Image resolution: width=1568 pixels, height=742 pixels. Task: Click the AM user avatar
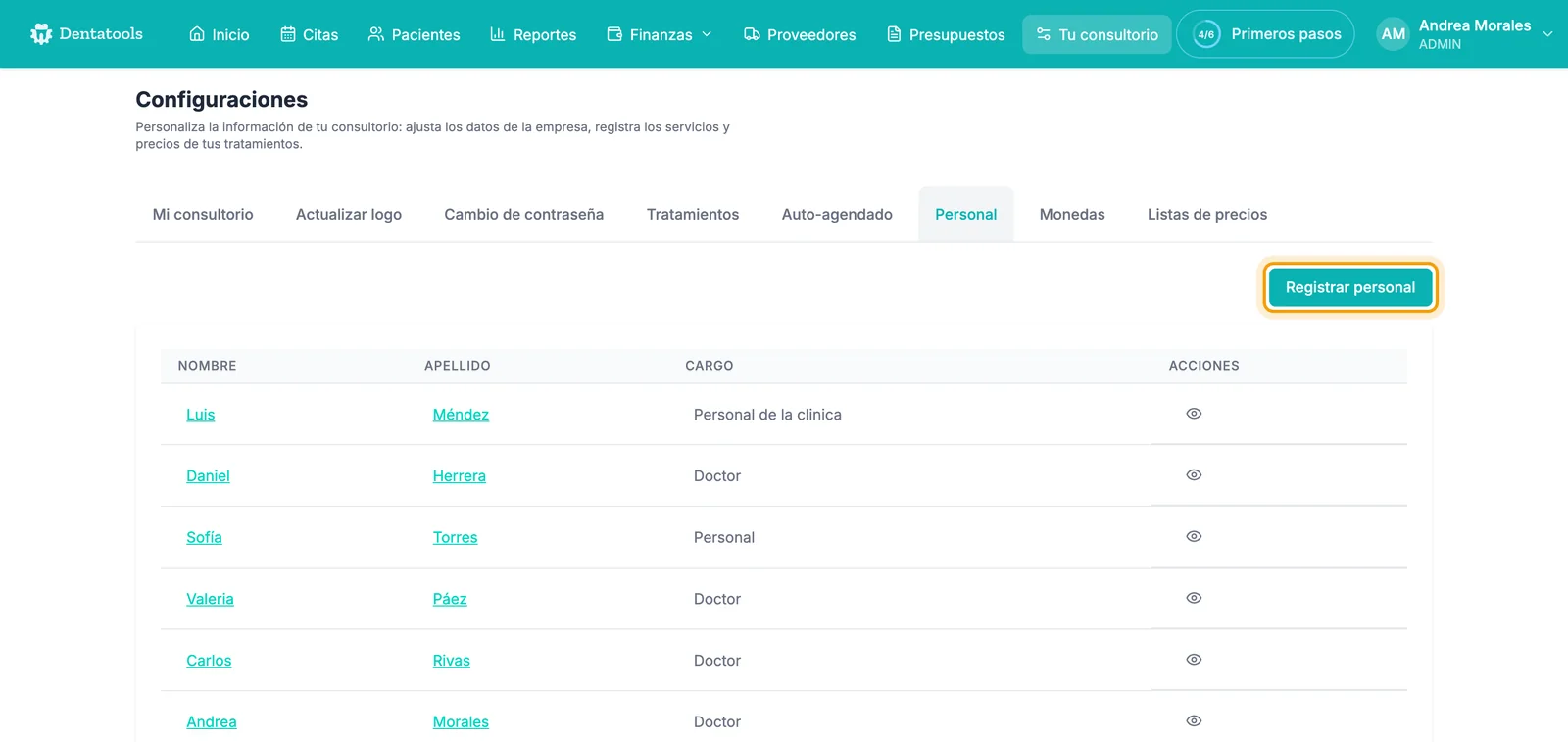pos(1393,34)
